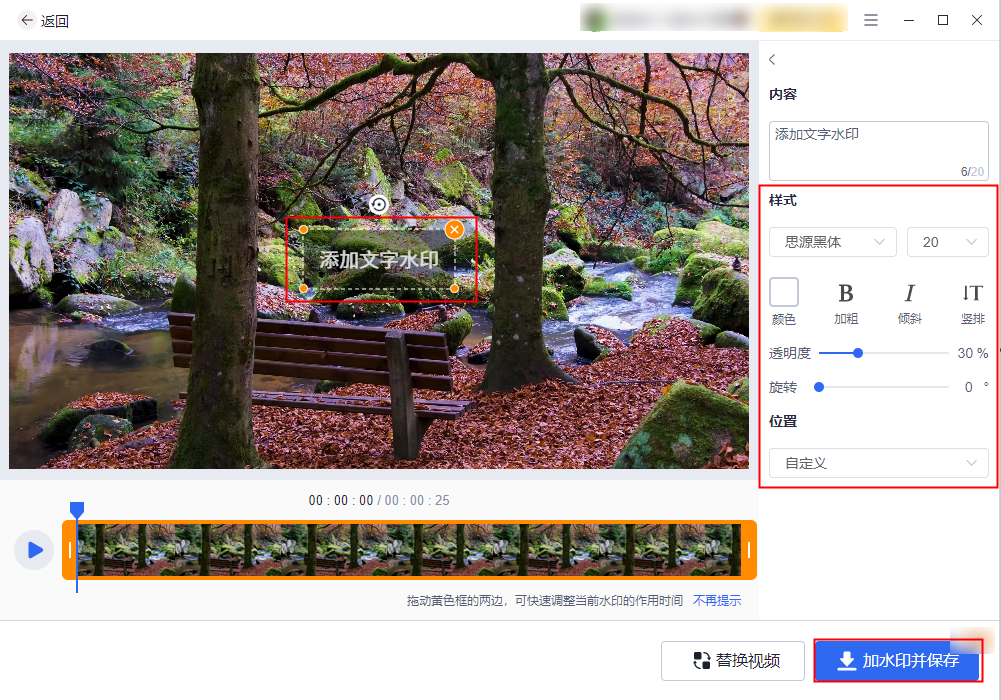Click the transparency value 30 %

(972, 353)
